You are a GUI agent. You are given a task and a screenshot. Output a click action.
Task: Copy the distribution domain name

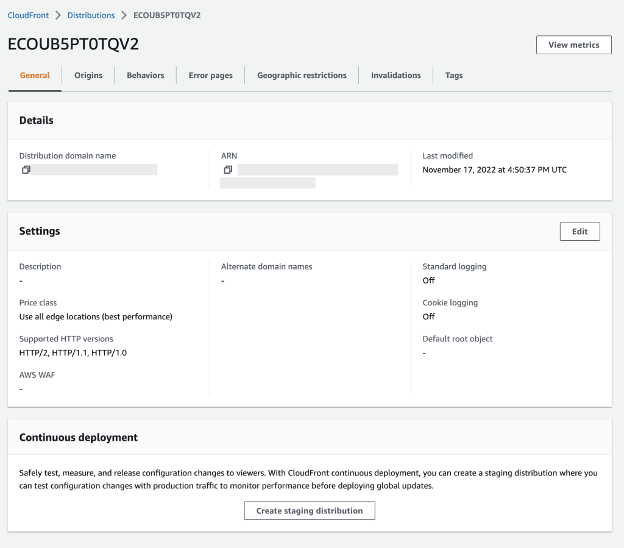coord(26,170)
